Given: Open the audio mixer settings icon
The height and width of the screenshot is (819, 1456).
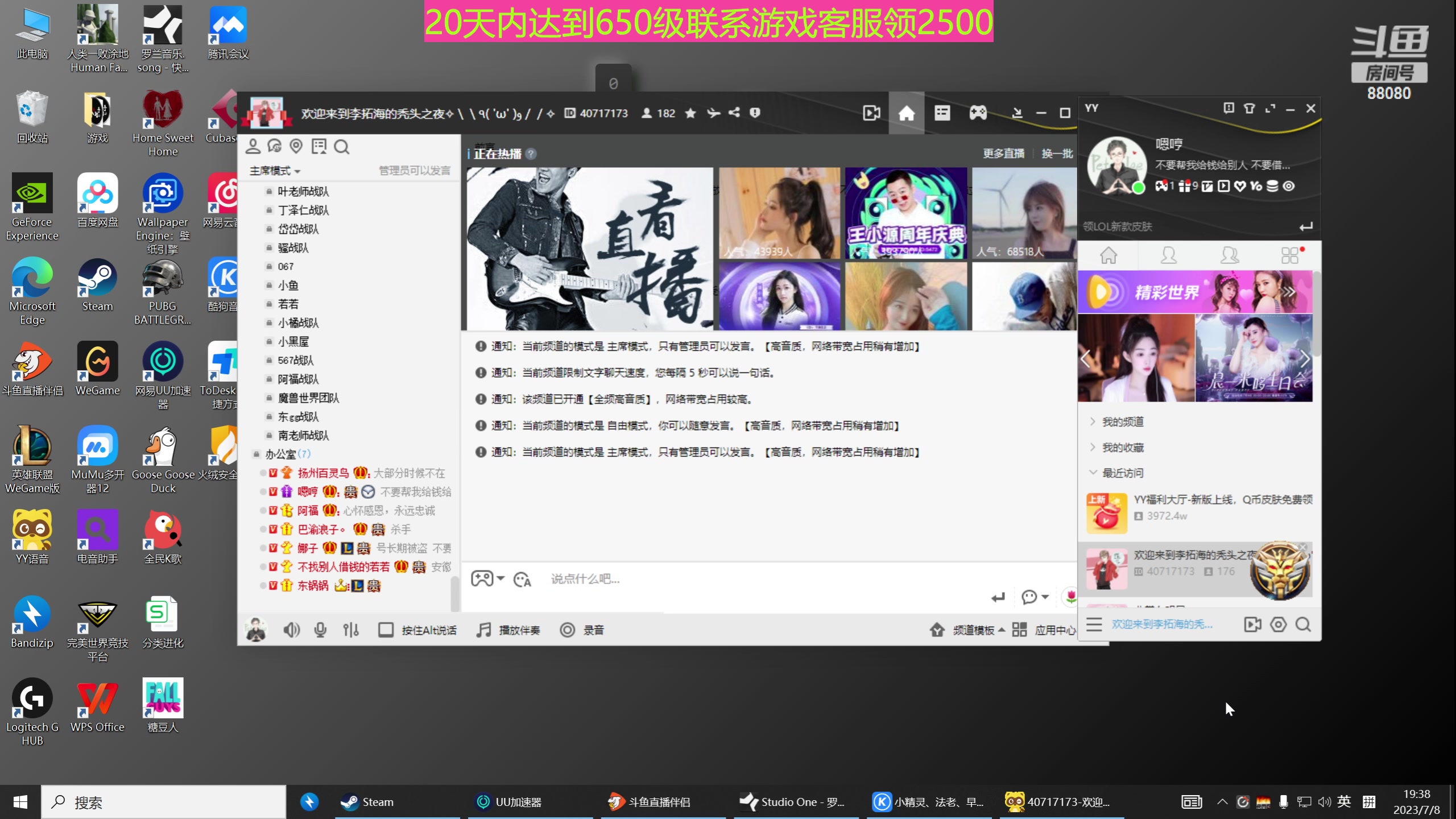Looking at the screenshot, I should click(351, 630).
